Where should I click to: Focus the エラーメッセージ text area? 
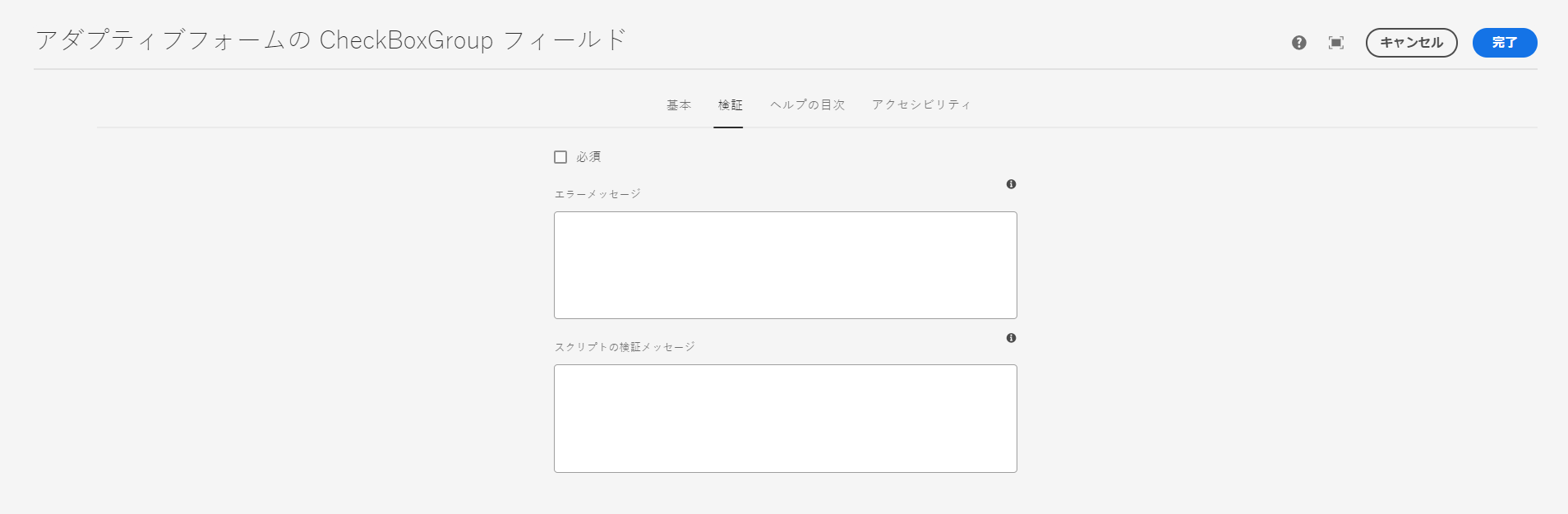pyautogui.click(x=785, y=265)
